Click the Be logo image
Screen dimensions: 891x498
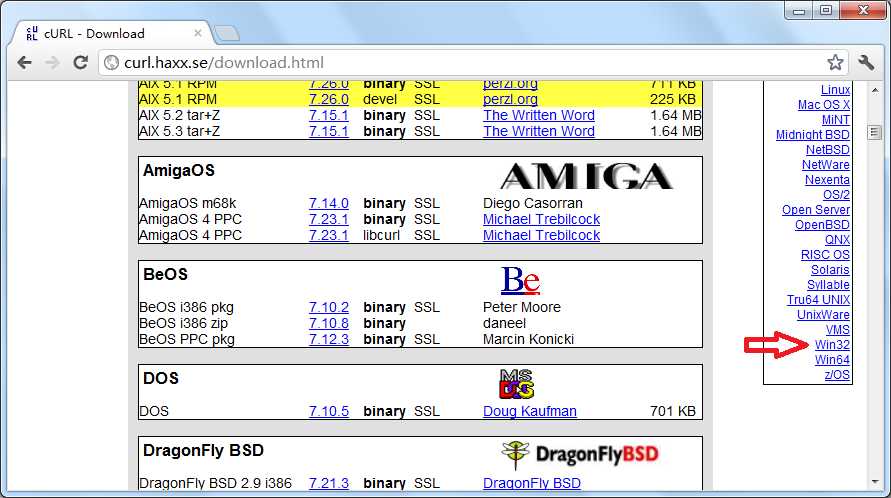tap(520, 280)
